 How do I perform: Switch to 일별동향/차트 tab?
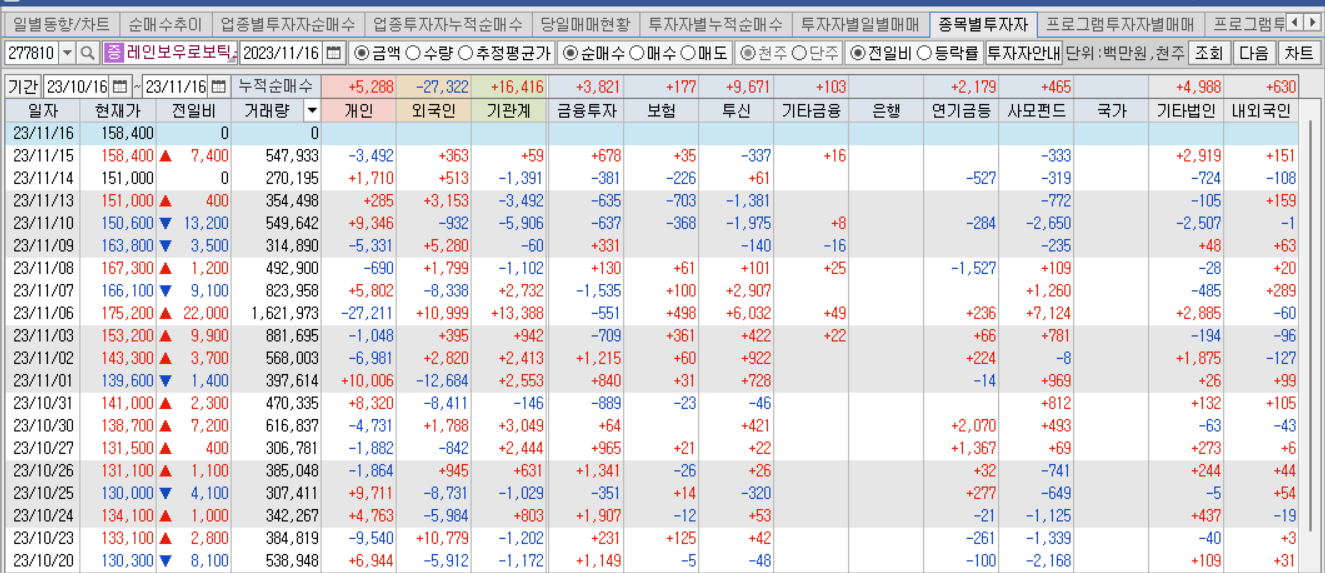(x=60, y=23)
